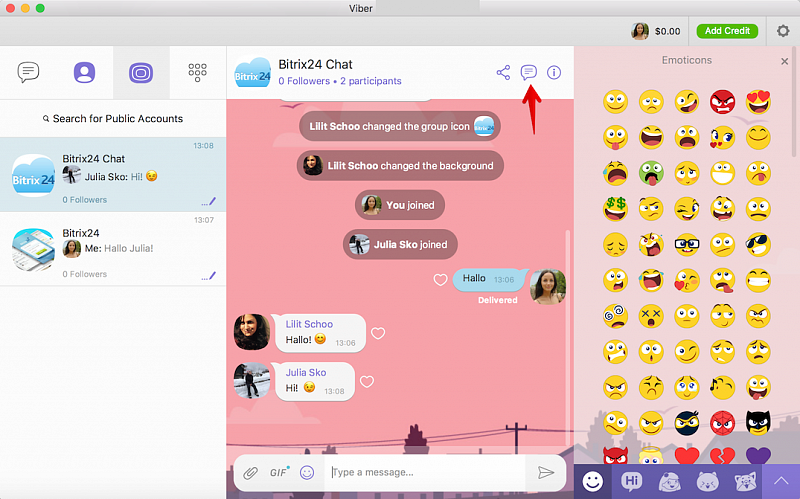800x499 pixels.
Task: Click the Hallo 13:06 message bubble
Action: tap(489, 279)
